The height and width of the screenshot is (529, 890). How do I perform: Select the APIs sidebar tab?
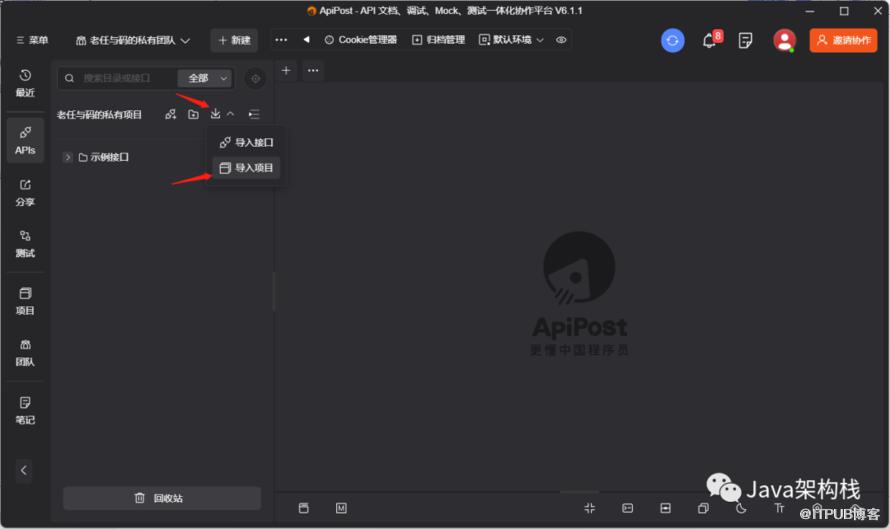pyautogui.click(x=25, y=141)
